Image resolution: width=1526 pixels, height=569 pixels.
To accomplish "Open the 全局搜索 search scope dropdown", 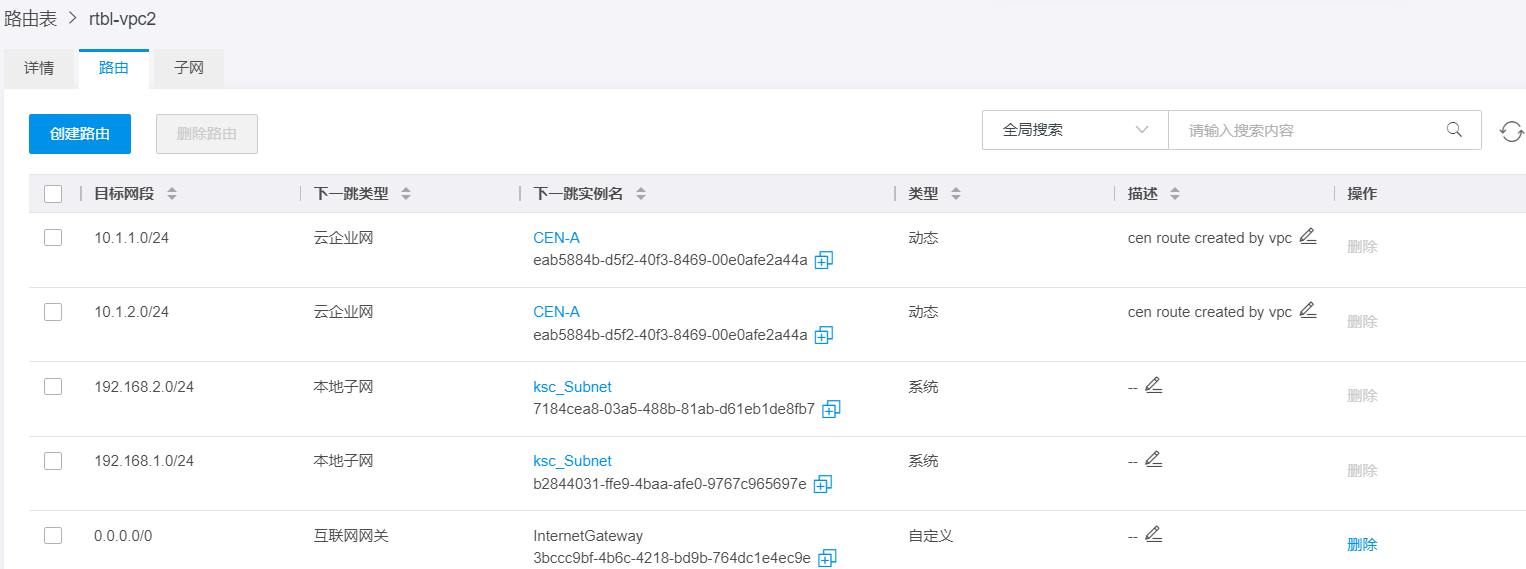I will 1075,130.
